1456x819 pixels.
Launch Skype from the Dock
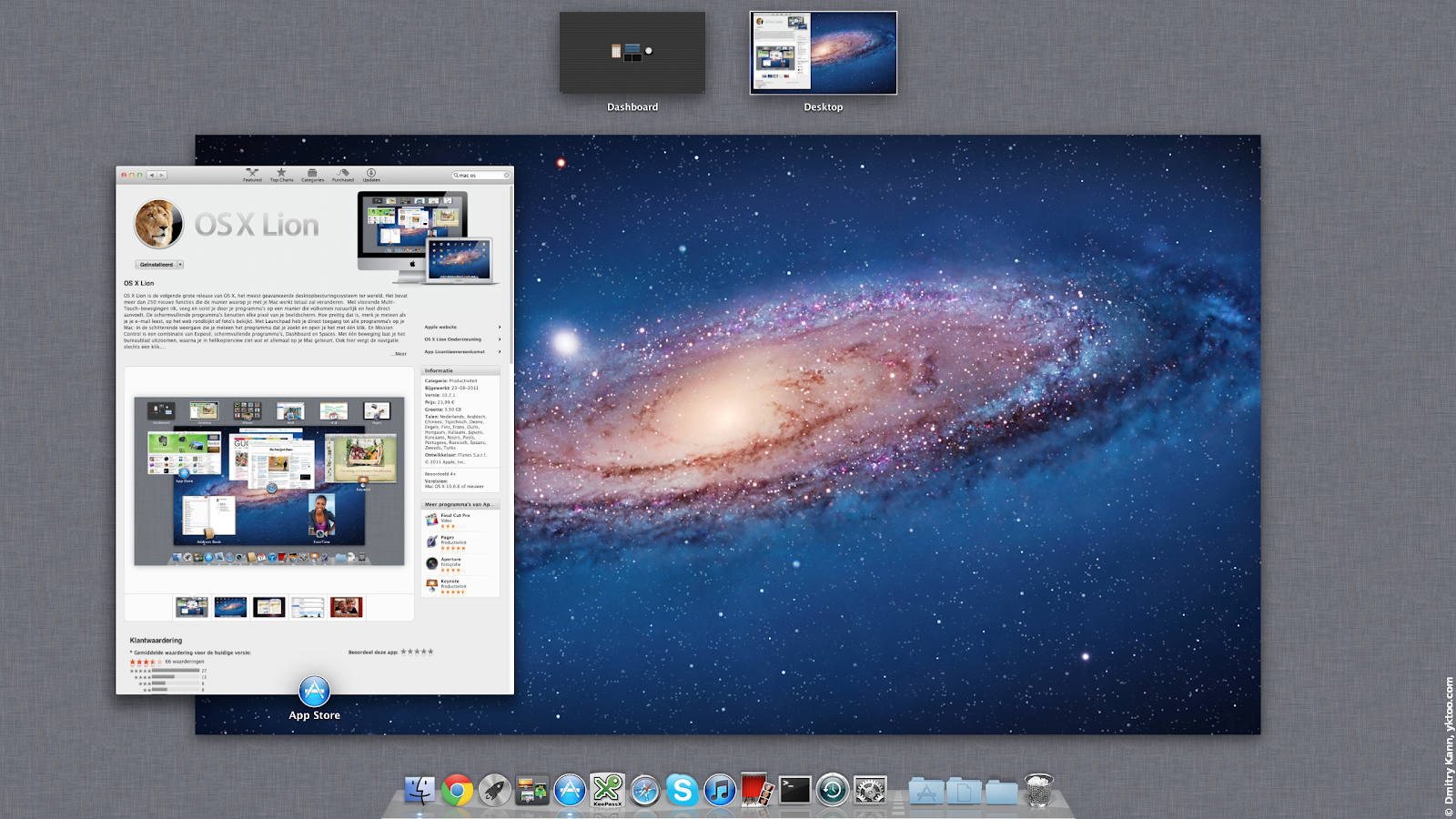click(x=682, y=790)
